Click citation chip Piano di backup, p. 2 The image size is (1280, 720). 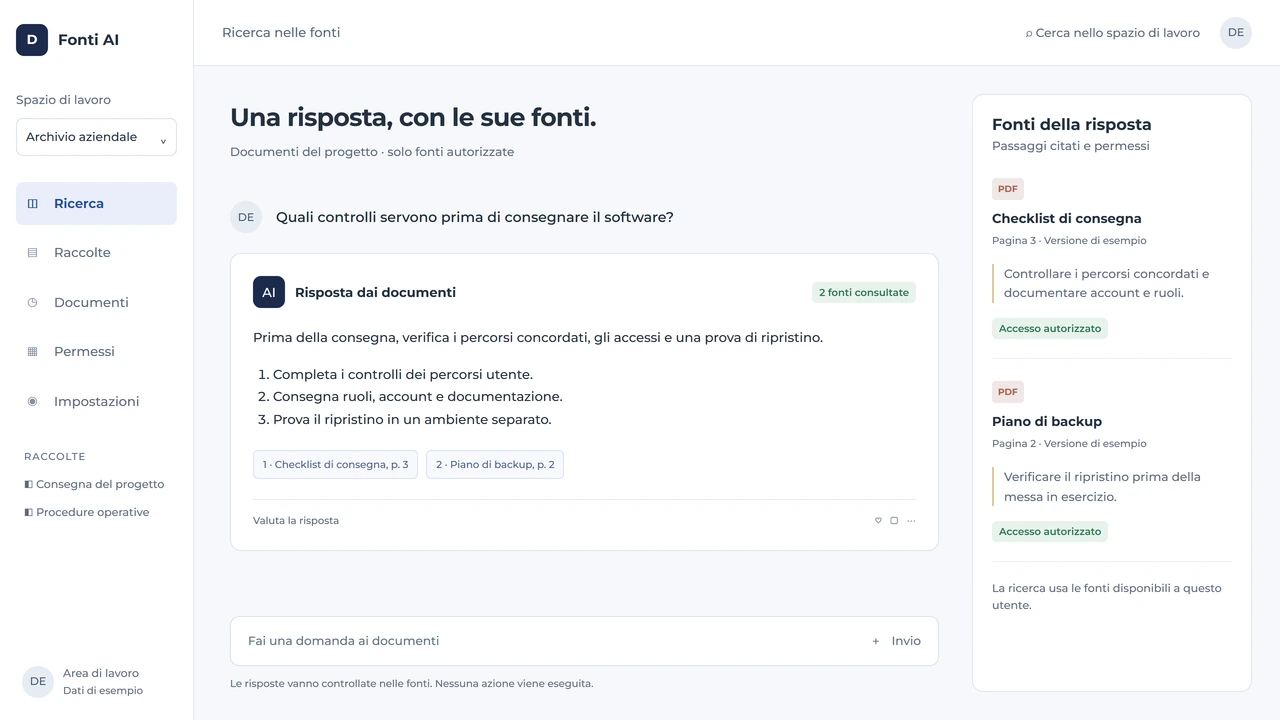click(495, 465)
